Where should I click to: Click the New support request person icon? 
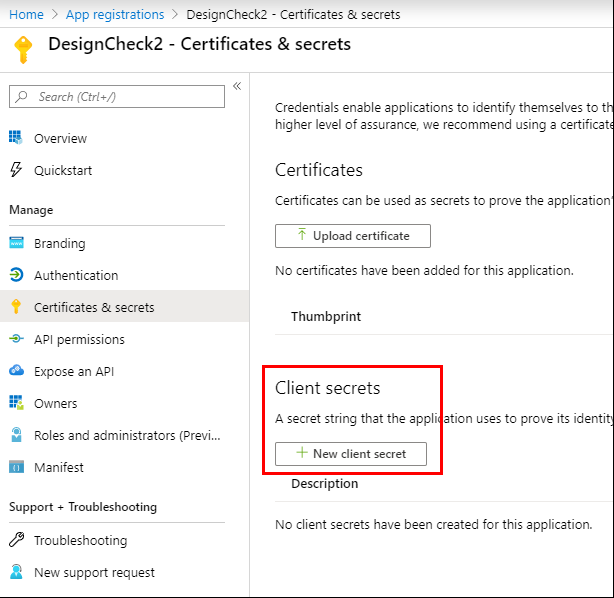16,572
